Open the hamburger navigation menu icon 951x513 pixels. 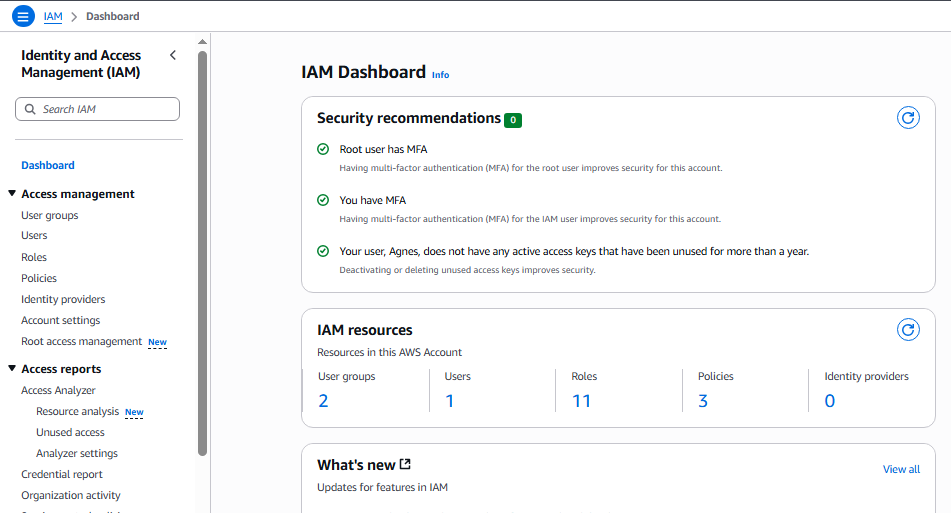click(x=23, y=16)
